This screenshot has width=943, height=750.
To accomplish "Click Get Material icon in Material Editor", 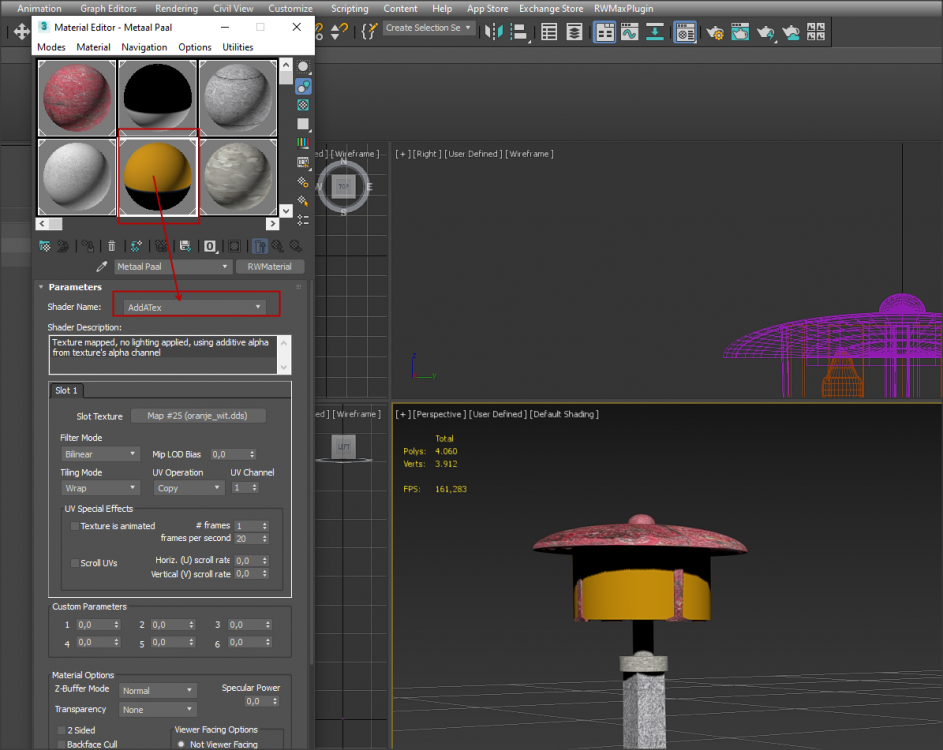I will [45, 246].
